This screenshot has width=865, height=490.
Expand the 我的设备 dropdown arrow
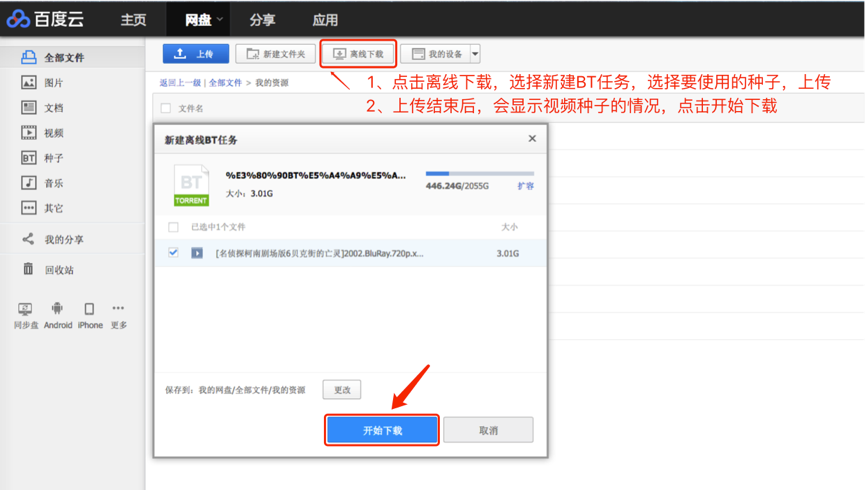click(x=475, y=54)
